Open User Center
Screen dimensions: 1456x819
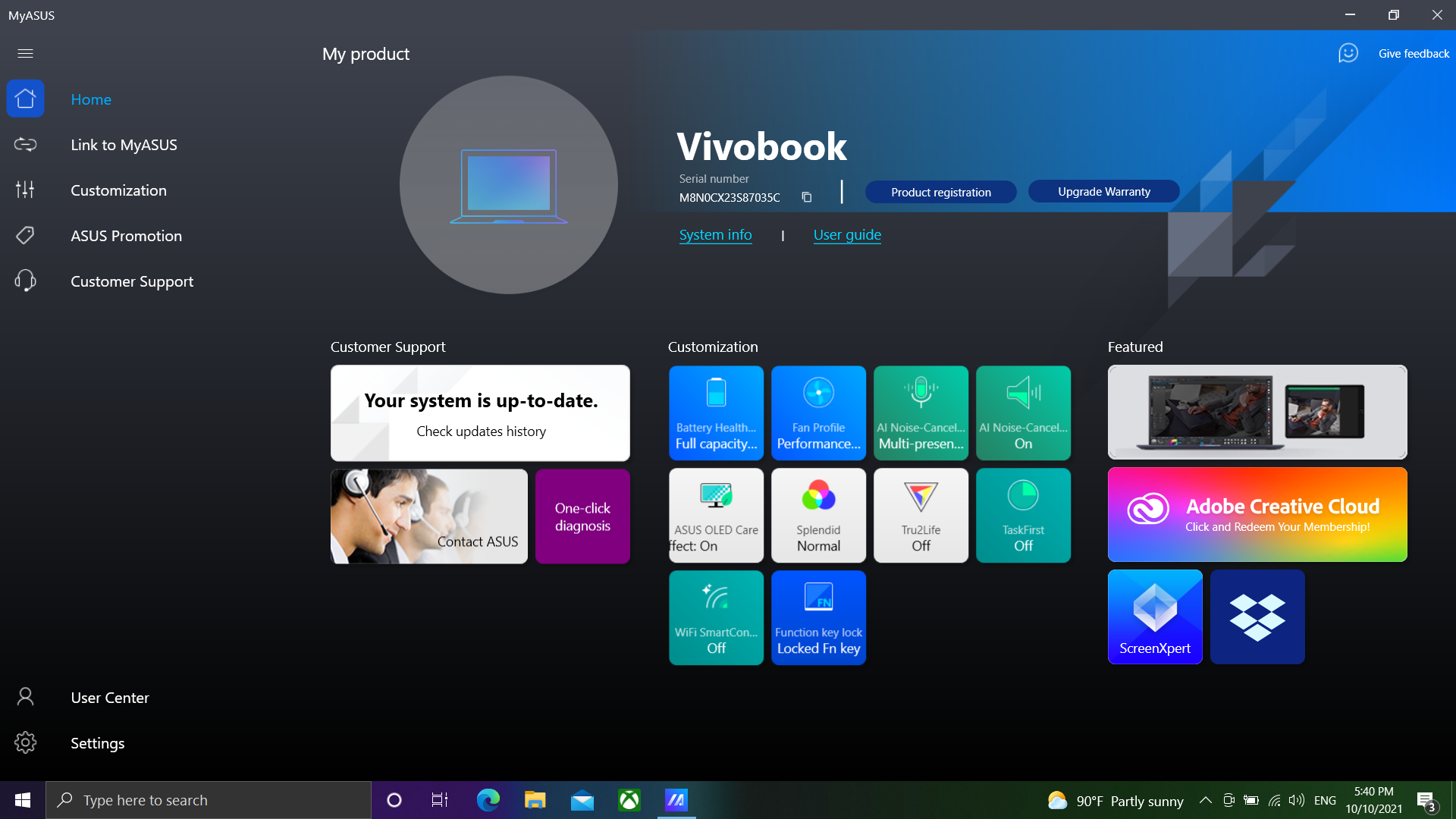click(110, 698)
